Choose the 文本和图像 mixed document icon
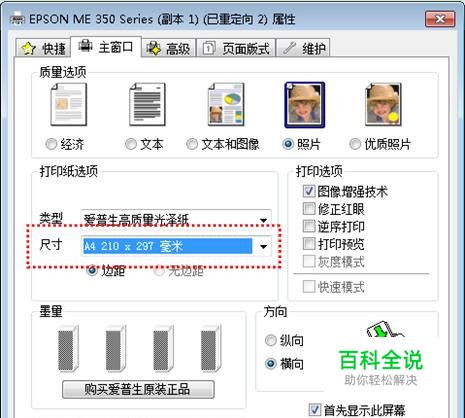Screen dimensions: 465x418 pyautogui.click(x=226, y=105)
